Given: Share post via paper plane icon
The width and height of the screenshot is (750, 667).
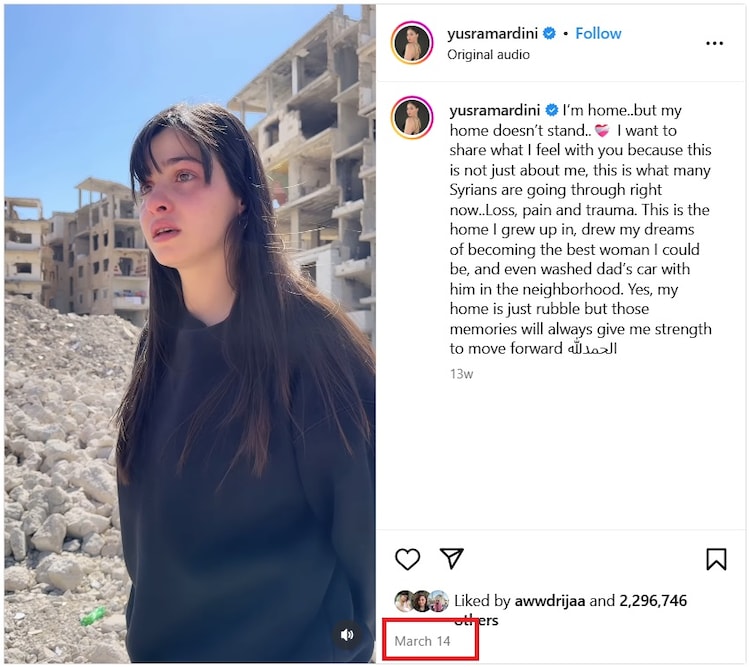Looking at the screenshot, I should 452,558.
